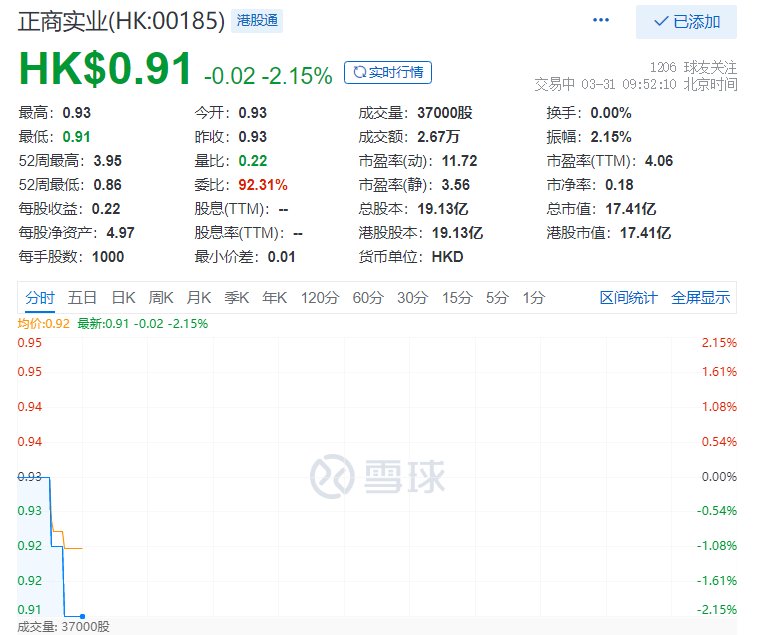Click the 港股通 tag
761x635 pixels.
pos(257,20)
